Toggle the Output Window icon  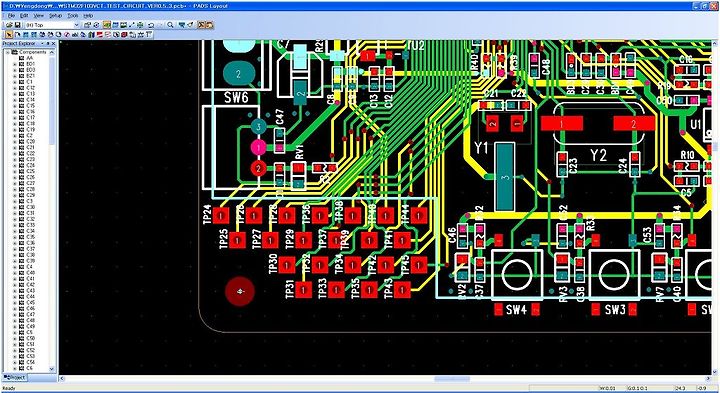(x=201, y=25)
